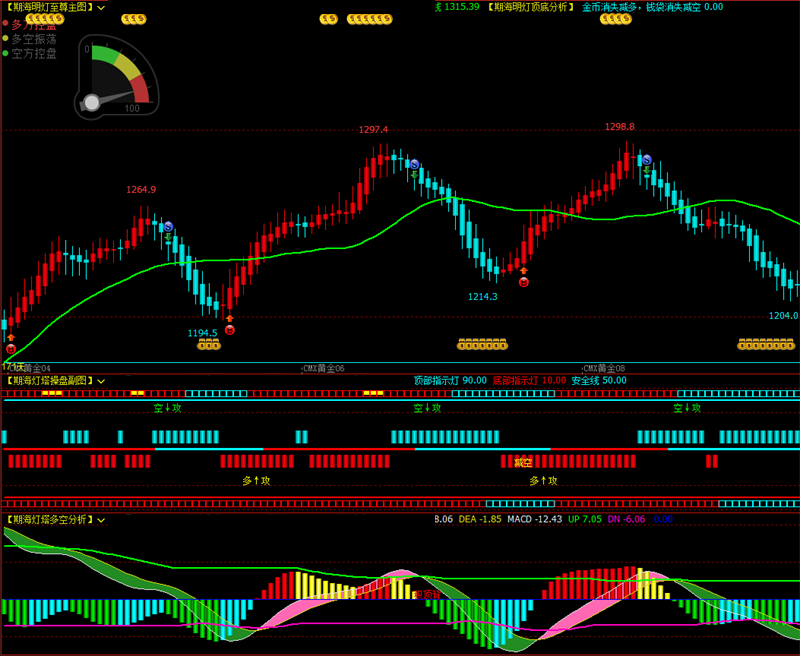Click the 1264.9 high price label

pos(141,190)
